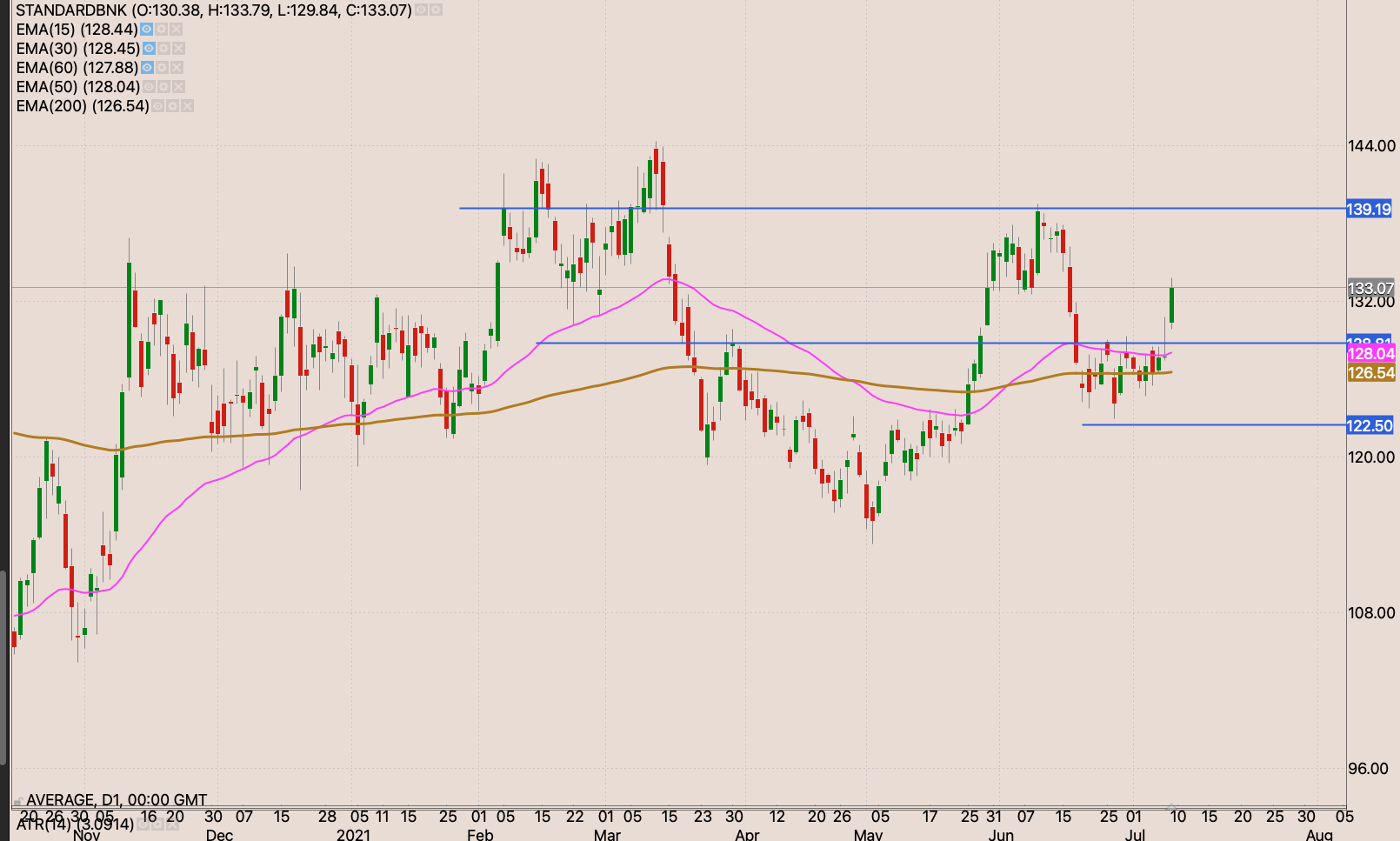1400x841 pixels.
Task: Click the STANDARDBNK OHLC title text
Action: click(213, 10)
